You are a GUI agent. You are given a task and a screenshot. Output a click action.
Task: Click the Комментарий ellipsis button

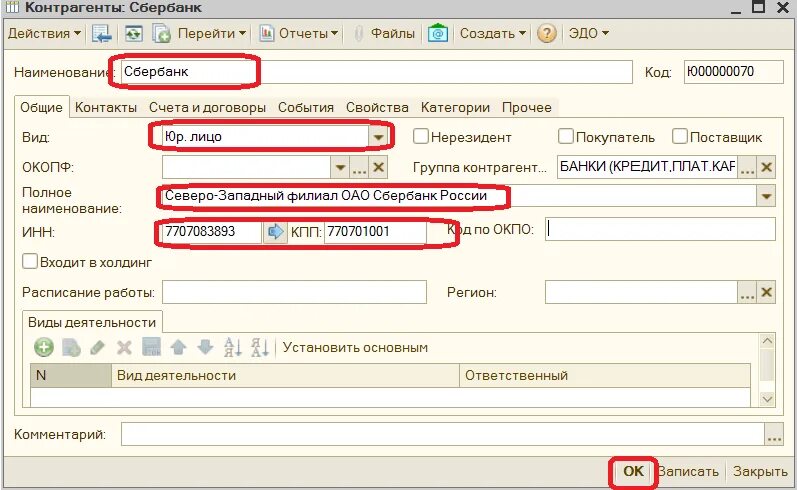pyautogui.click(x=774, y=435)
